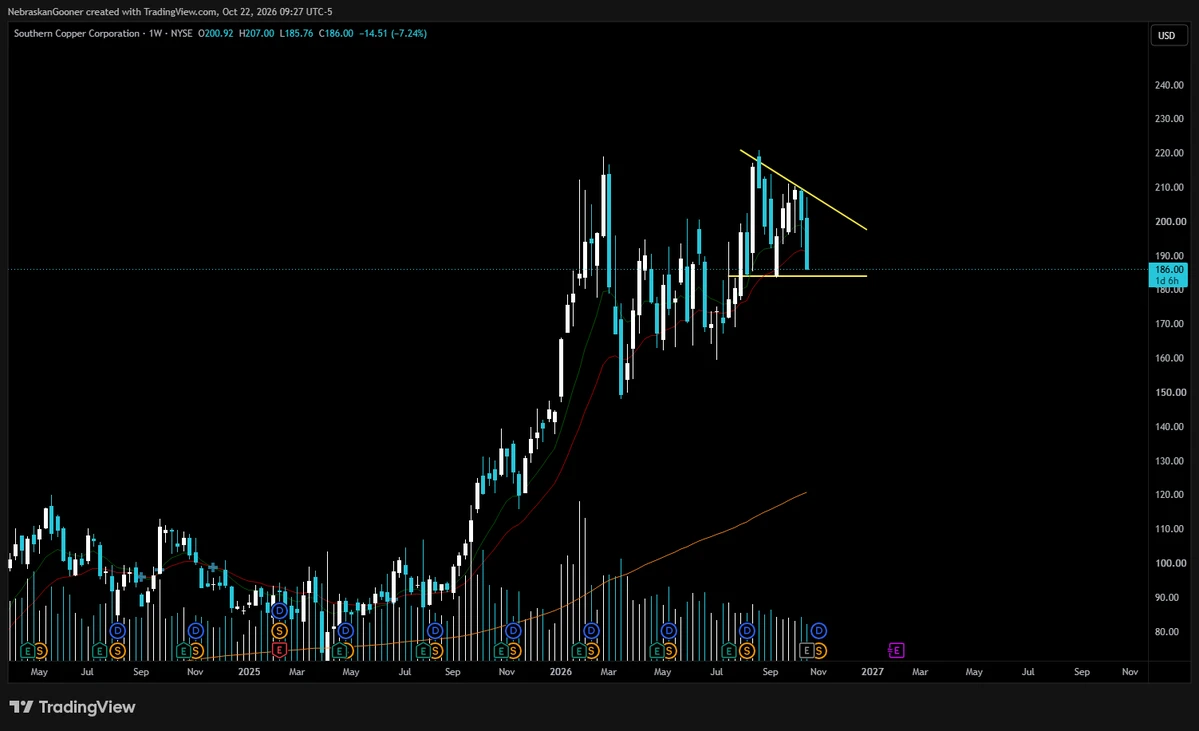This screenshot has height=731, width=1199.
Task: Click the dividend marker for May 2025
Action: point(346,631)
